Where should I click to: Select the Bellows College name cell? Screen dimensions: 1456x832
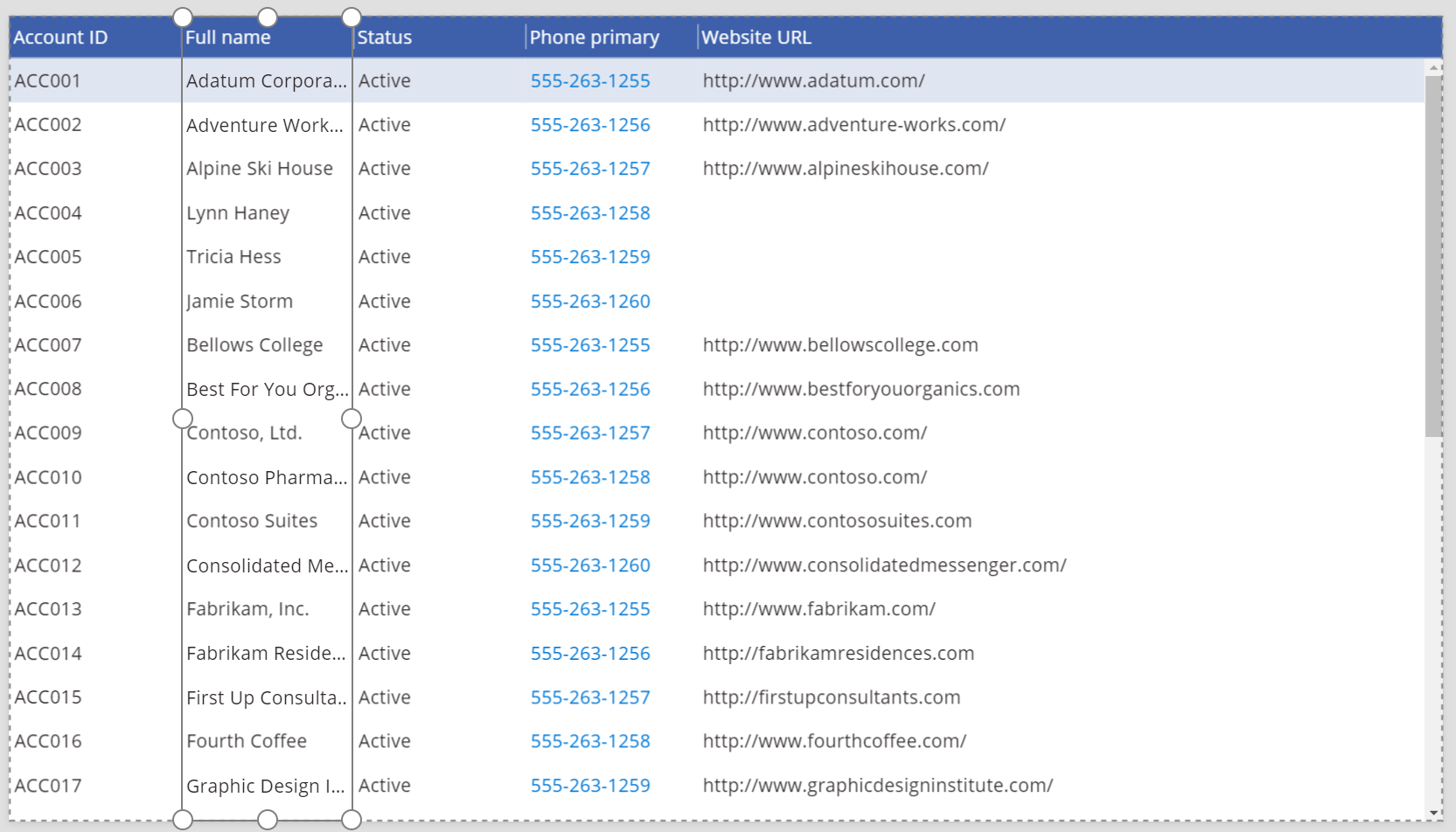tap(254, 345)
